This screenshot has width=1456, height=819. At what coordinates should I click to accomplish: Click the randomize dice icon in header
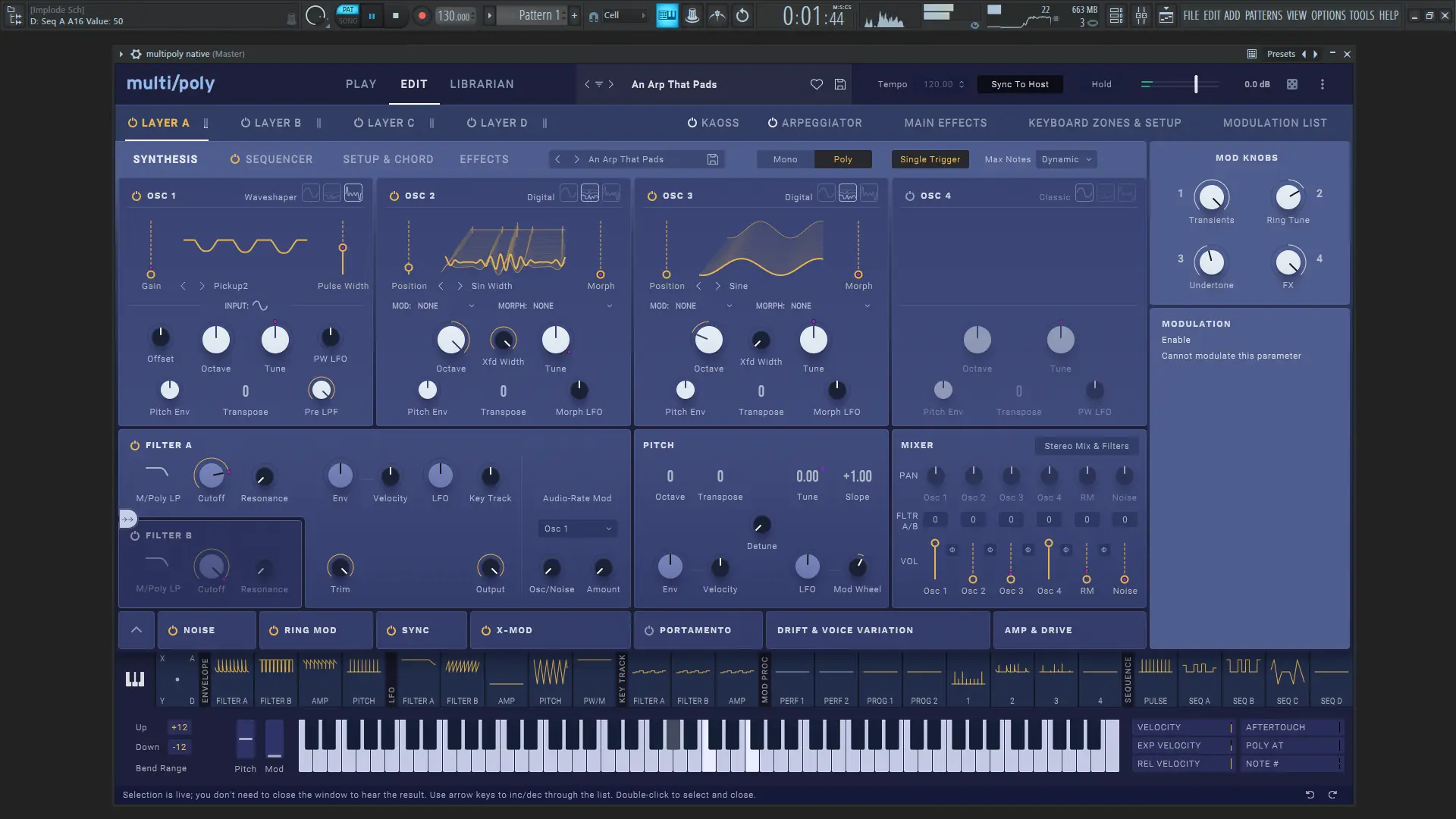pos(1292,84)
